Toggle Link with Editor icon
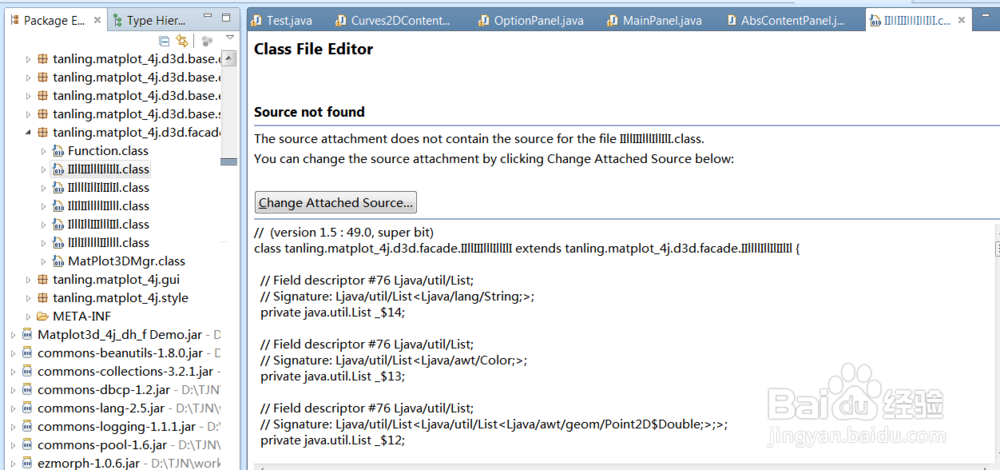1000x470 pixels. click(x=182, y=41)
